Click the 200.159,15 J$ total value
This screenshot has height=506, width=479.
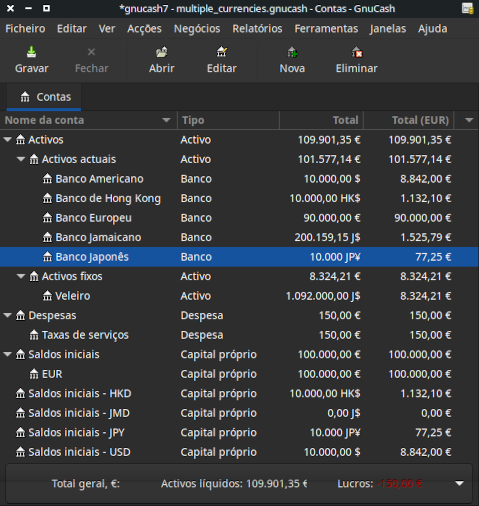[327, 237]
